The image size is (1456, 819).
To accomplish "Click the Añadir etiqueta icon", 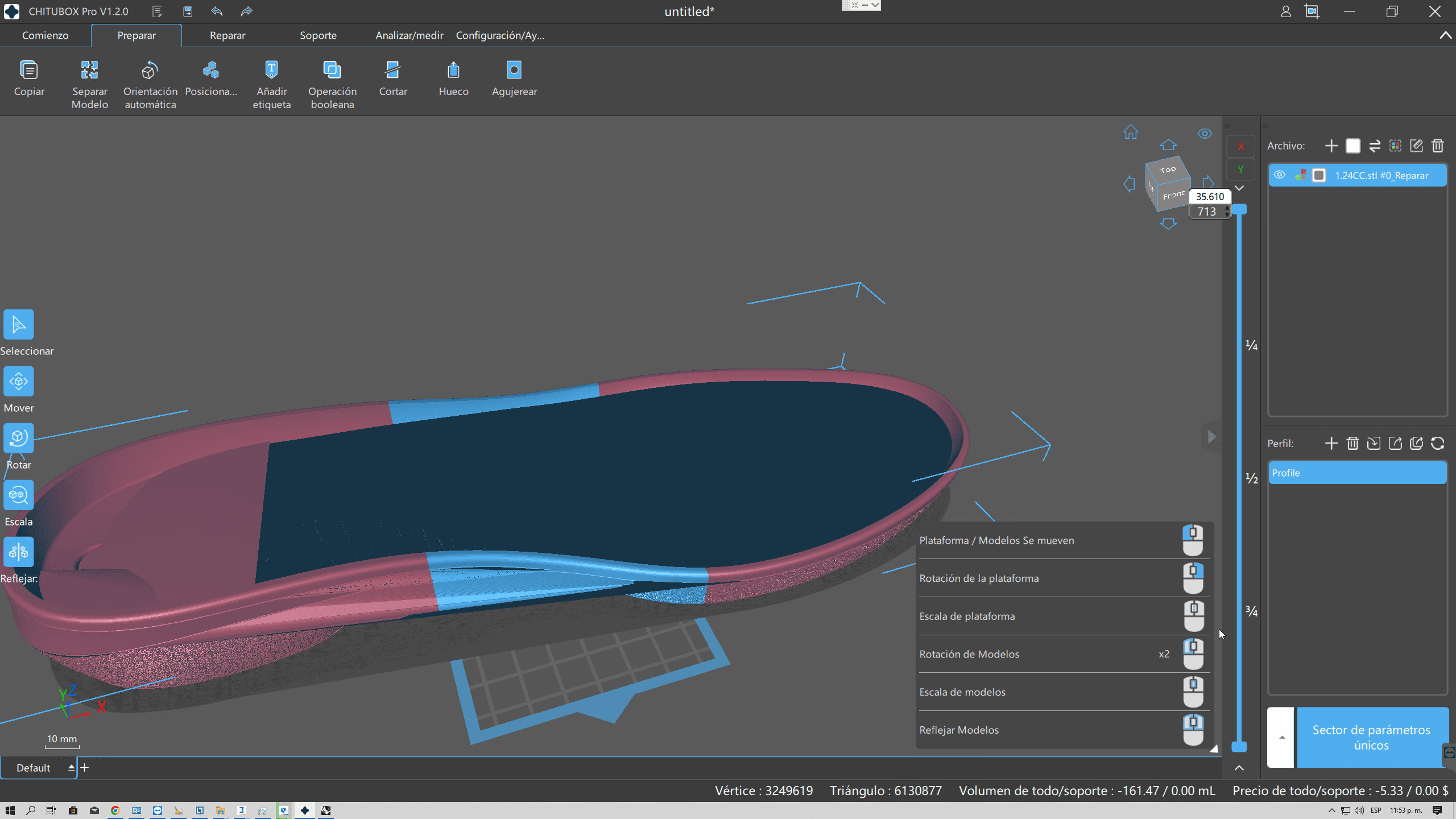I will pyautogui.click(x=271, y=71).
